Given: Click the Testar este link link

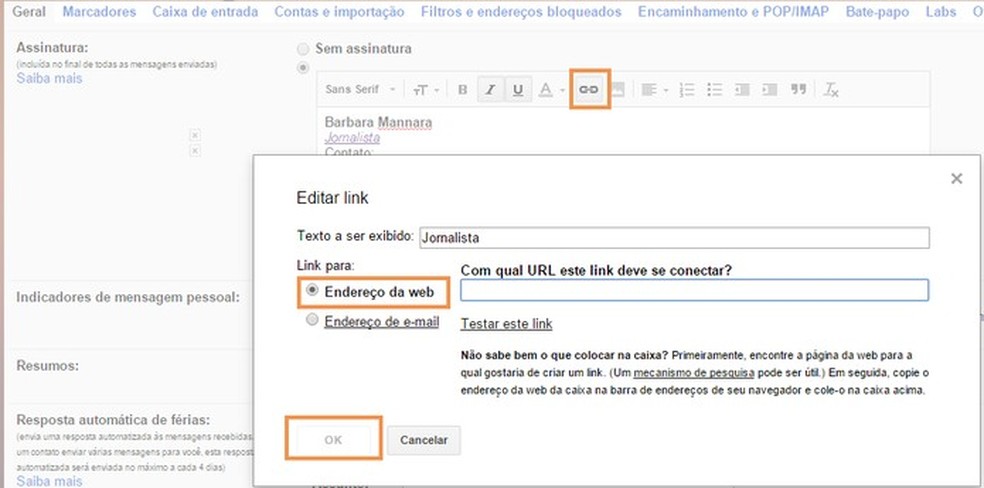Looking at the screenshot, I should (506, 324).
